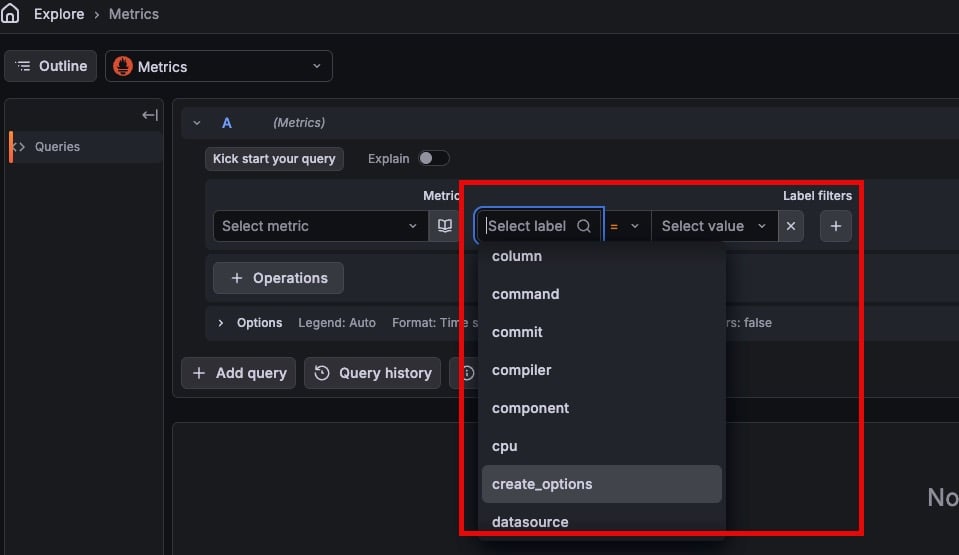The image size is (959, 555).
Task: Open Query history
Action: click(372, 373)
